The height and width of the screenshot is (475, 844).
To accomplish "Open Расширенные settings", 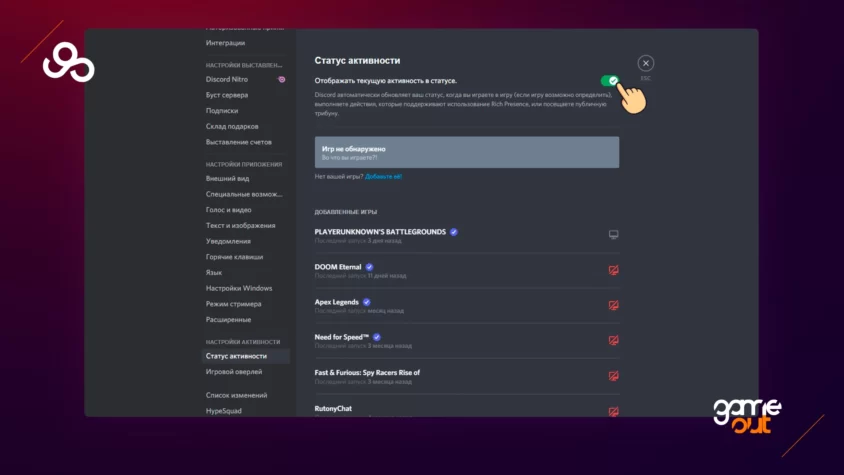I will tap(228, 319).
